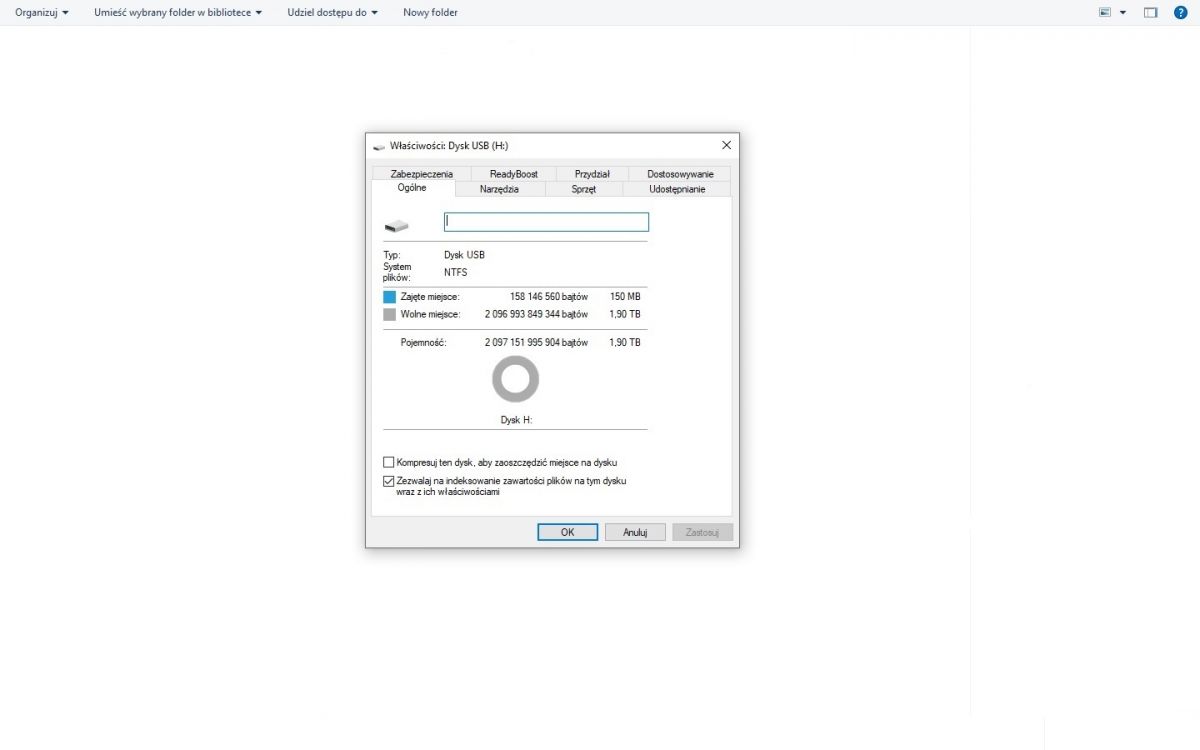Click the 2 096 993 849 344 bajtów value
1200x750 pixels.
click(537, 314)
